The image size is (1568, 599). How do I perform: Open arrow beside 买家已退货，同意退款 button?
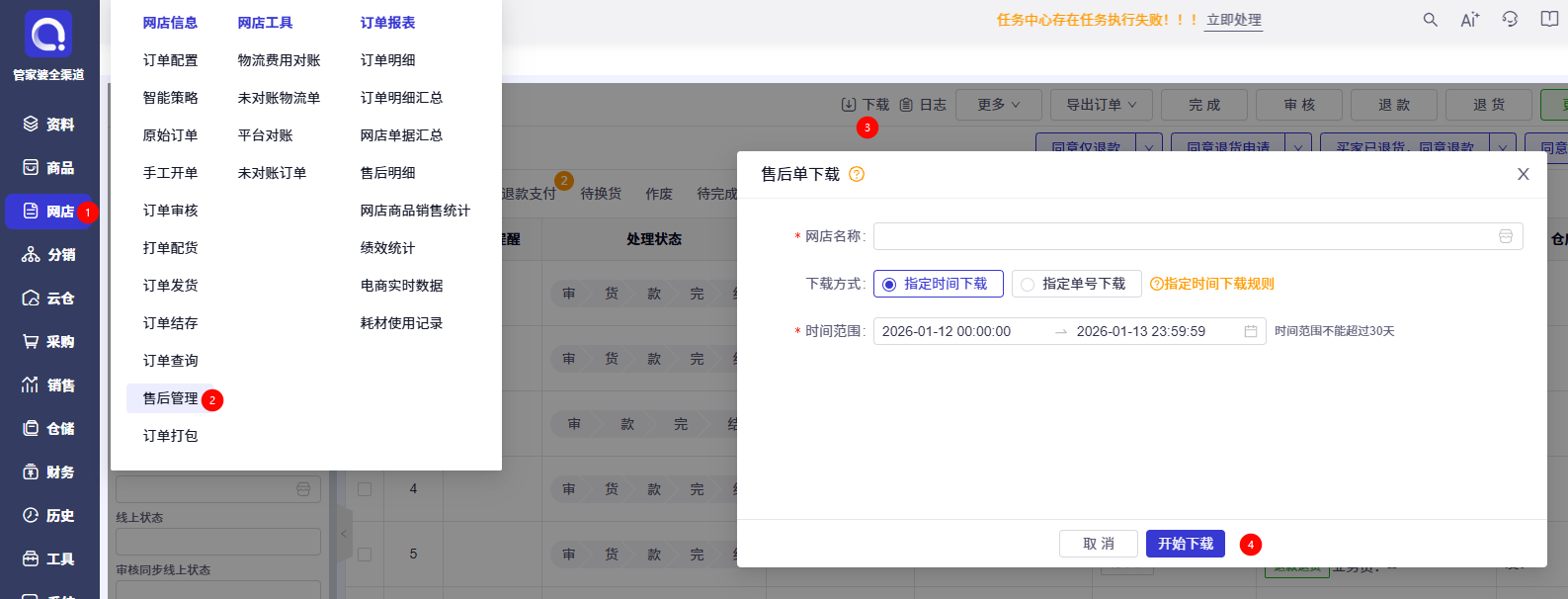pos(1503,145)
